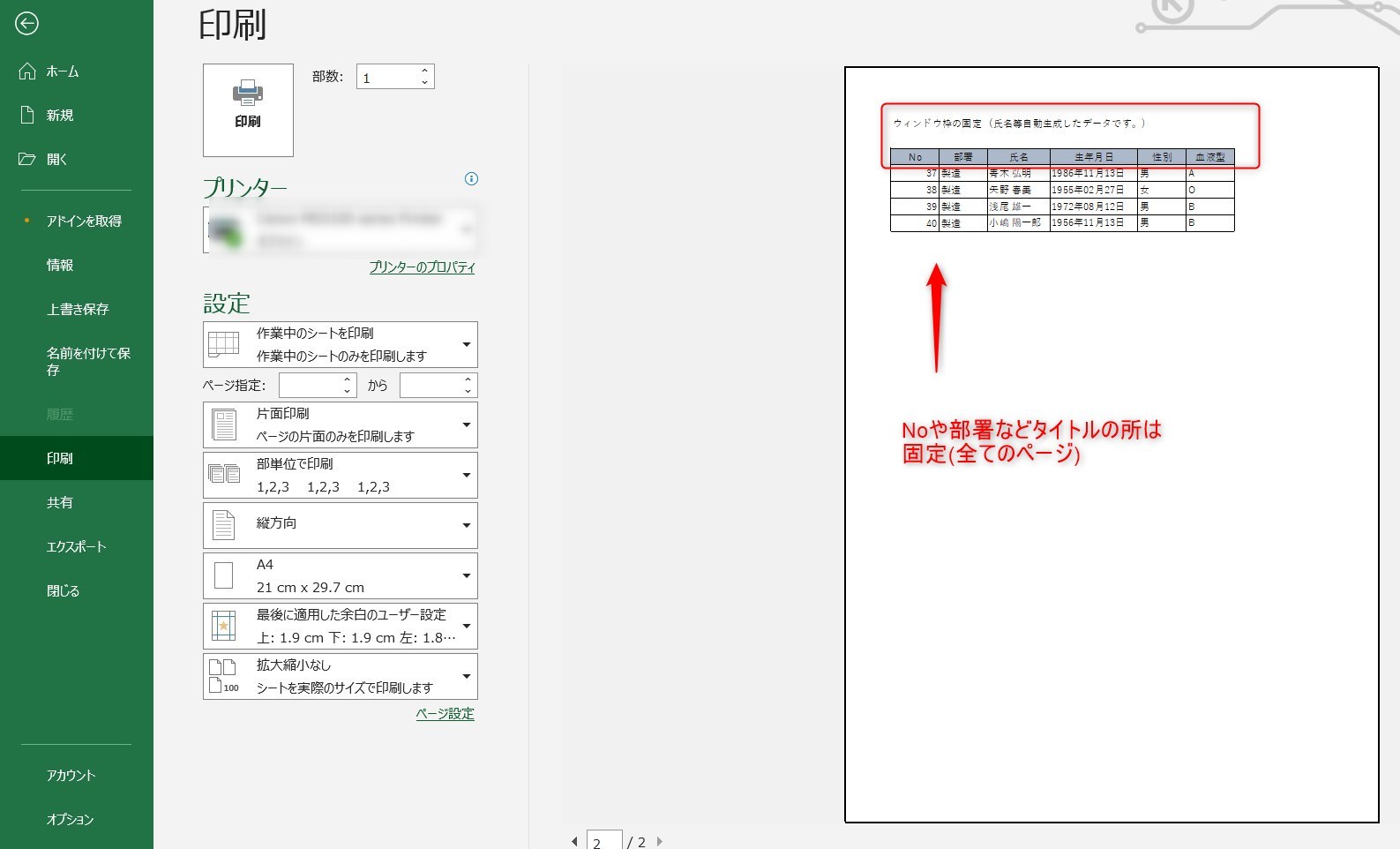Click the New document page icon
The image size is (1400, 849).
(27, 115)
